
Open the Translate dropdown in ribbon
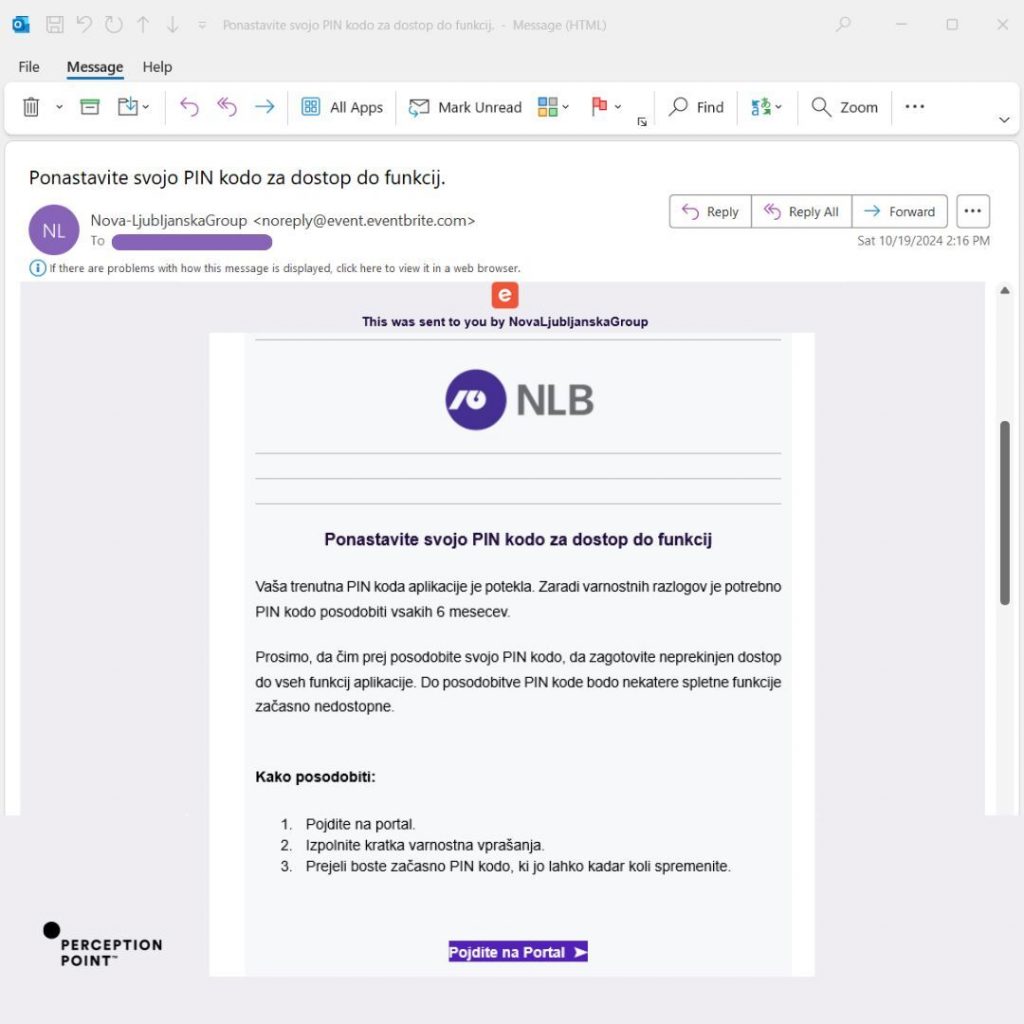[766, 106]
